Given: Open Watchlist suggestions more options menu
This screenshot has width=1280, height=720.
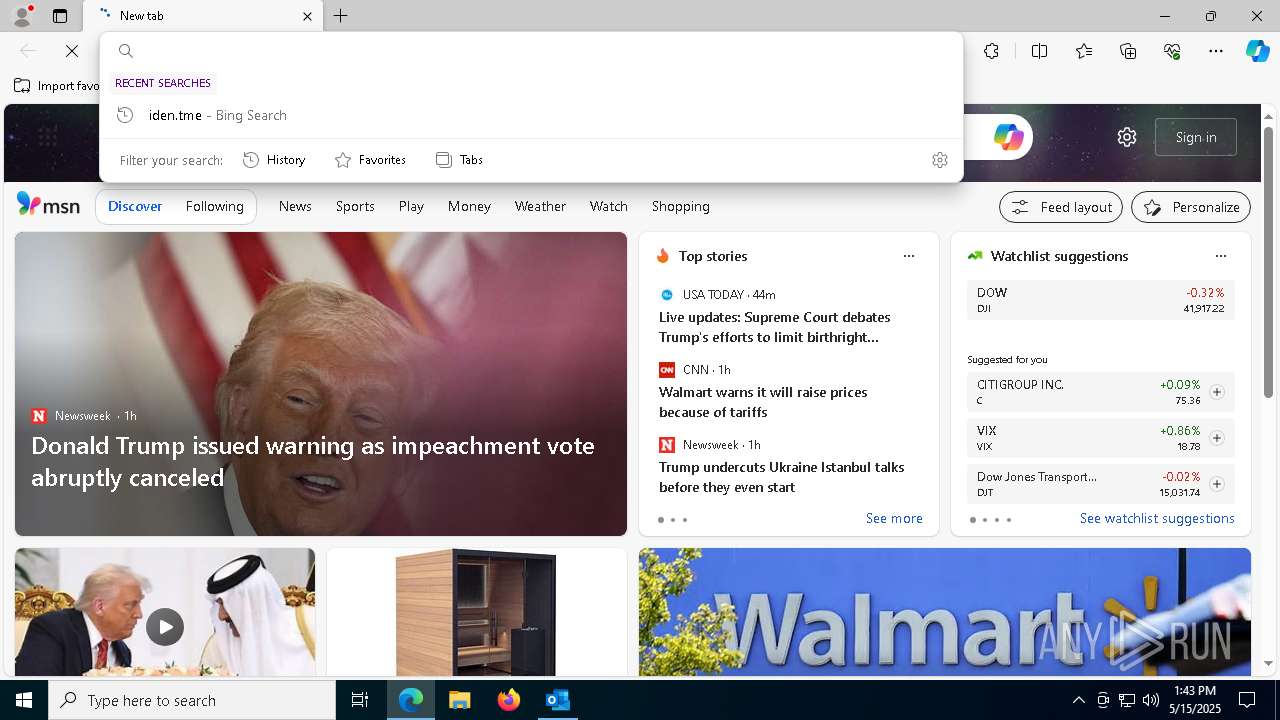Looking at the screenshot, I should click(x=1221, y=256).
